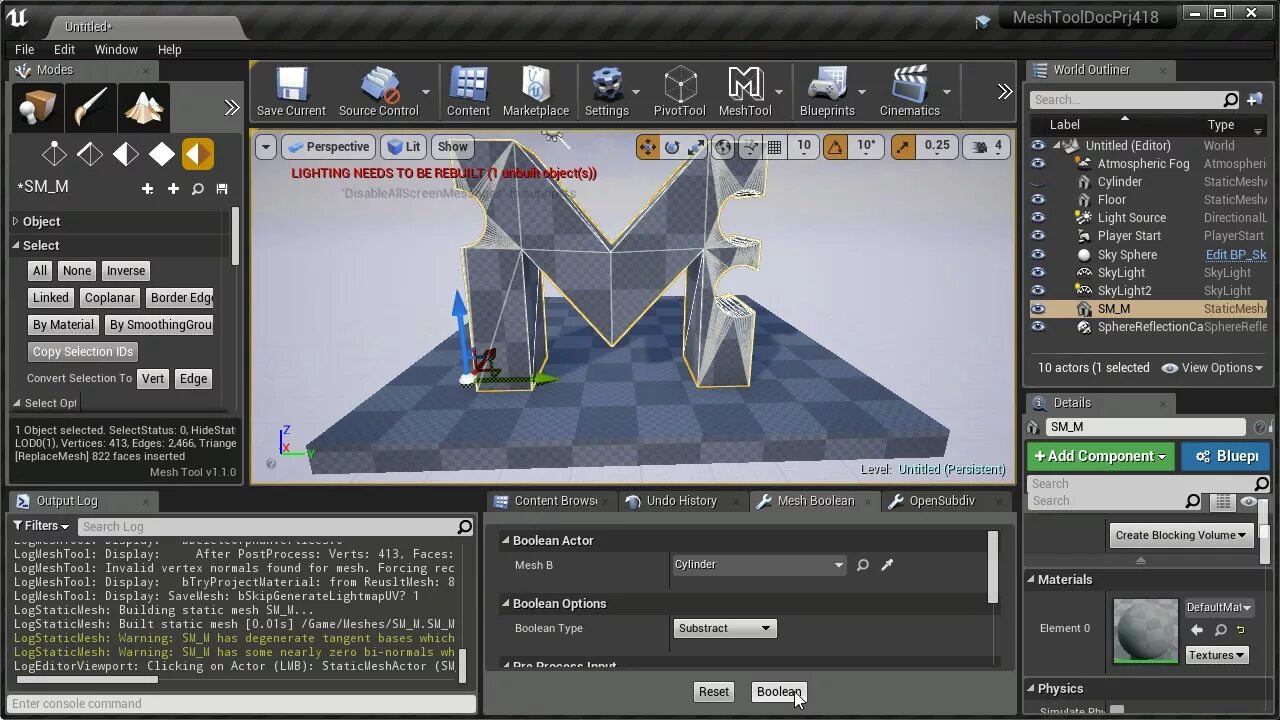Select the Landscape mode mountain icon
Screen dimensions: 1280x720
click(143, 107)
